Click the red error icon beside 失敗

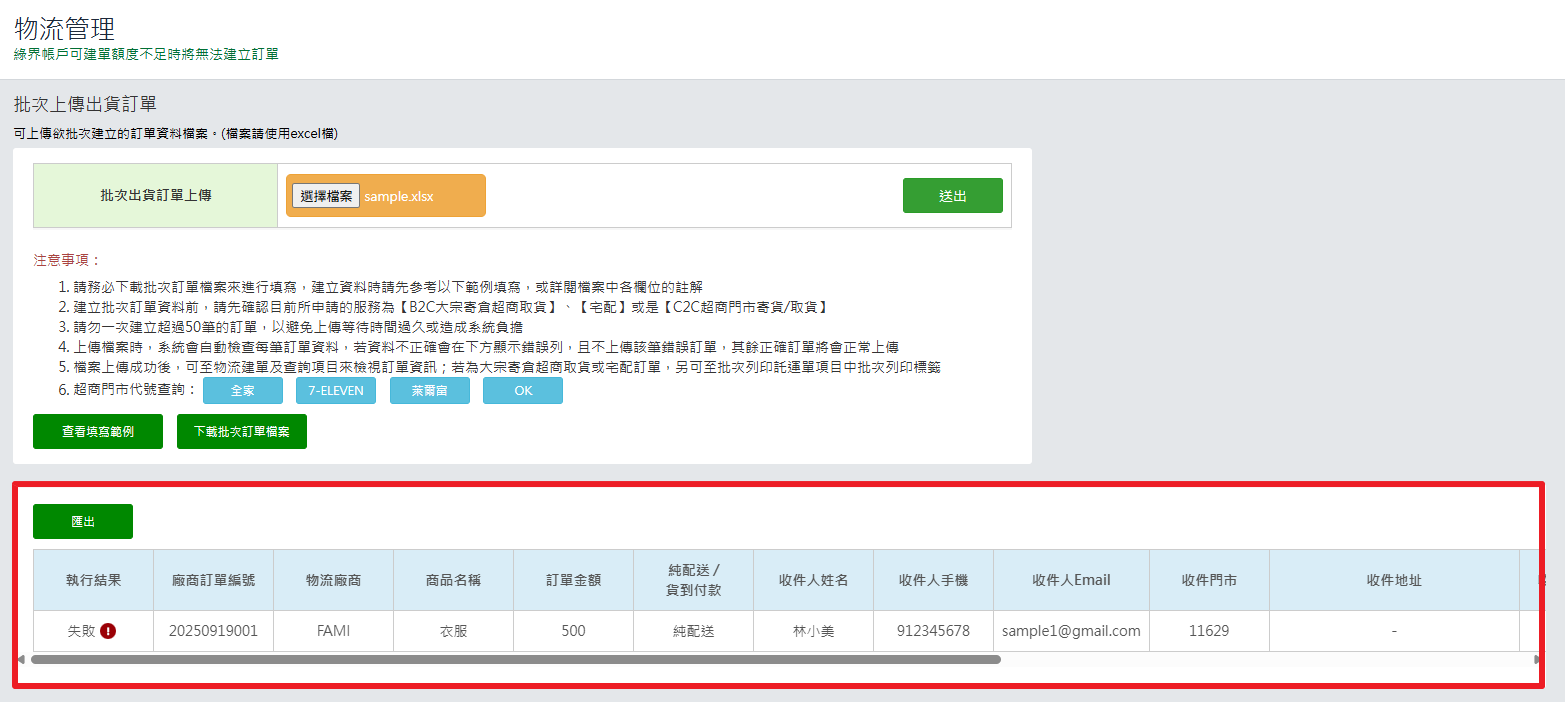click(x=108, y=631)
